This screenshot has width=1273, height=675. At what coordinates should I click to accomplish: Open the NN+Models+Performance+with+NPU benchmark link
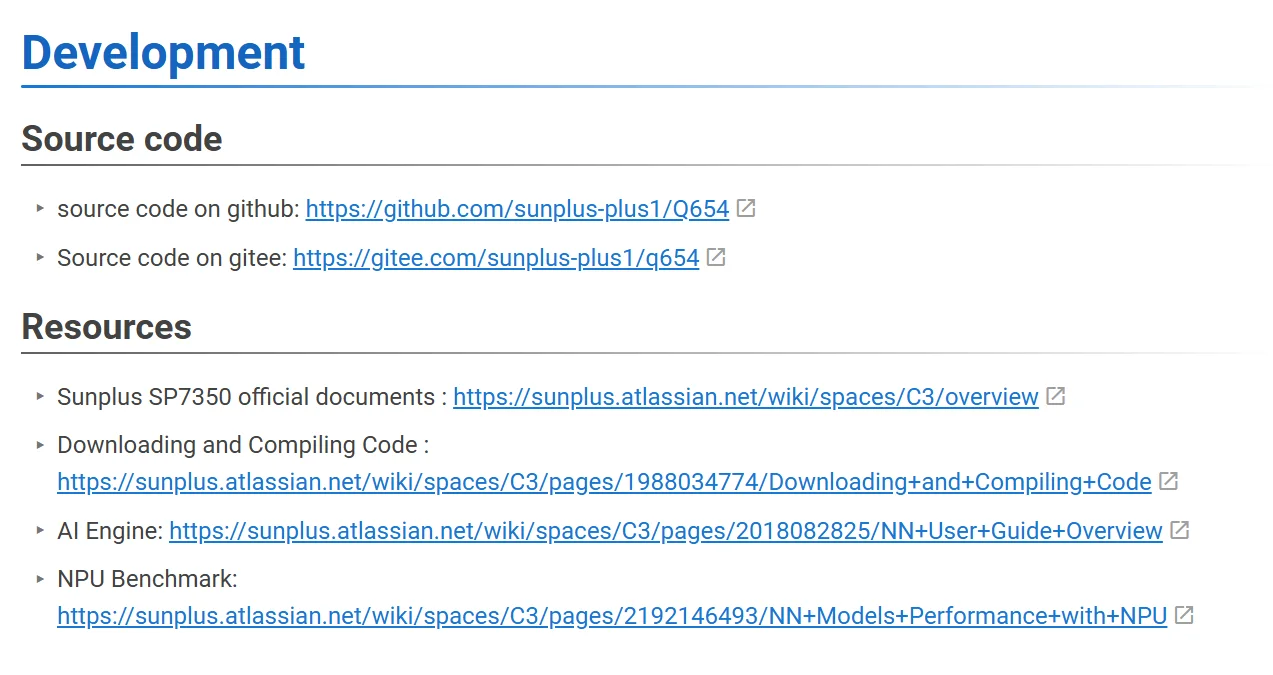[x=612, y=616]
